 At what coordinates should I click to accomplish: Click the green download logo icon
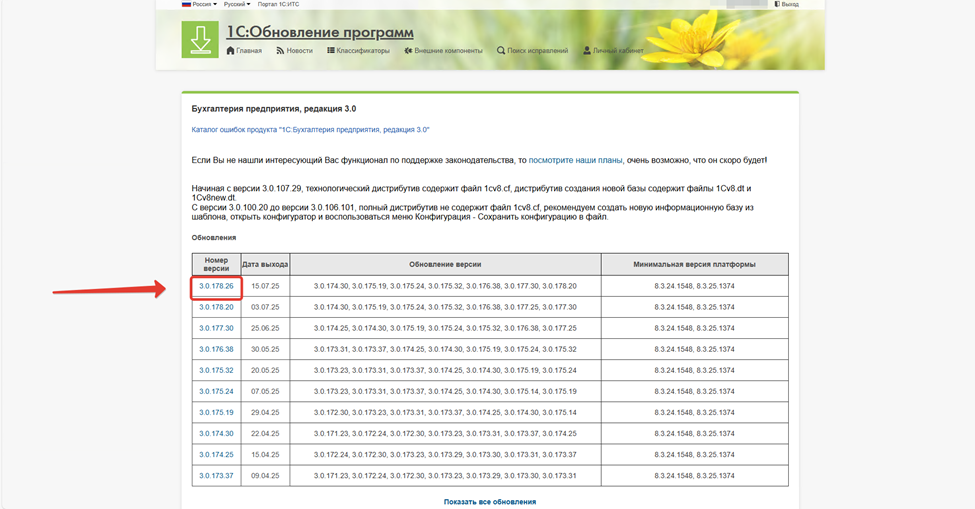coord(200,39)
